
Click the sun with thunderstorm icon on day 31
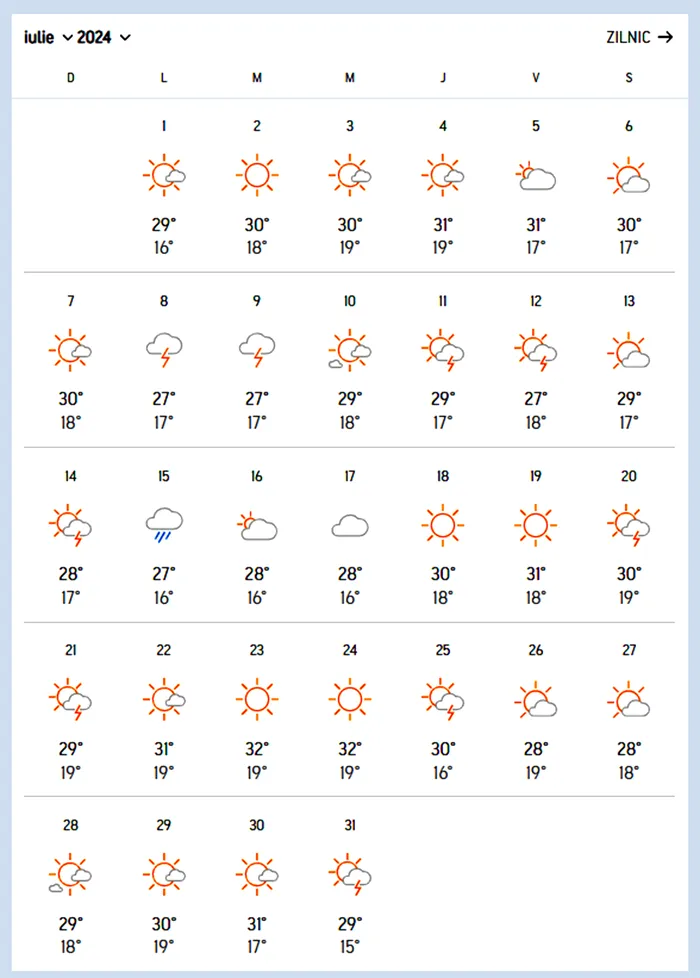click(349, 874)
